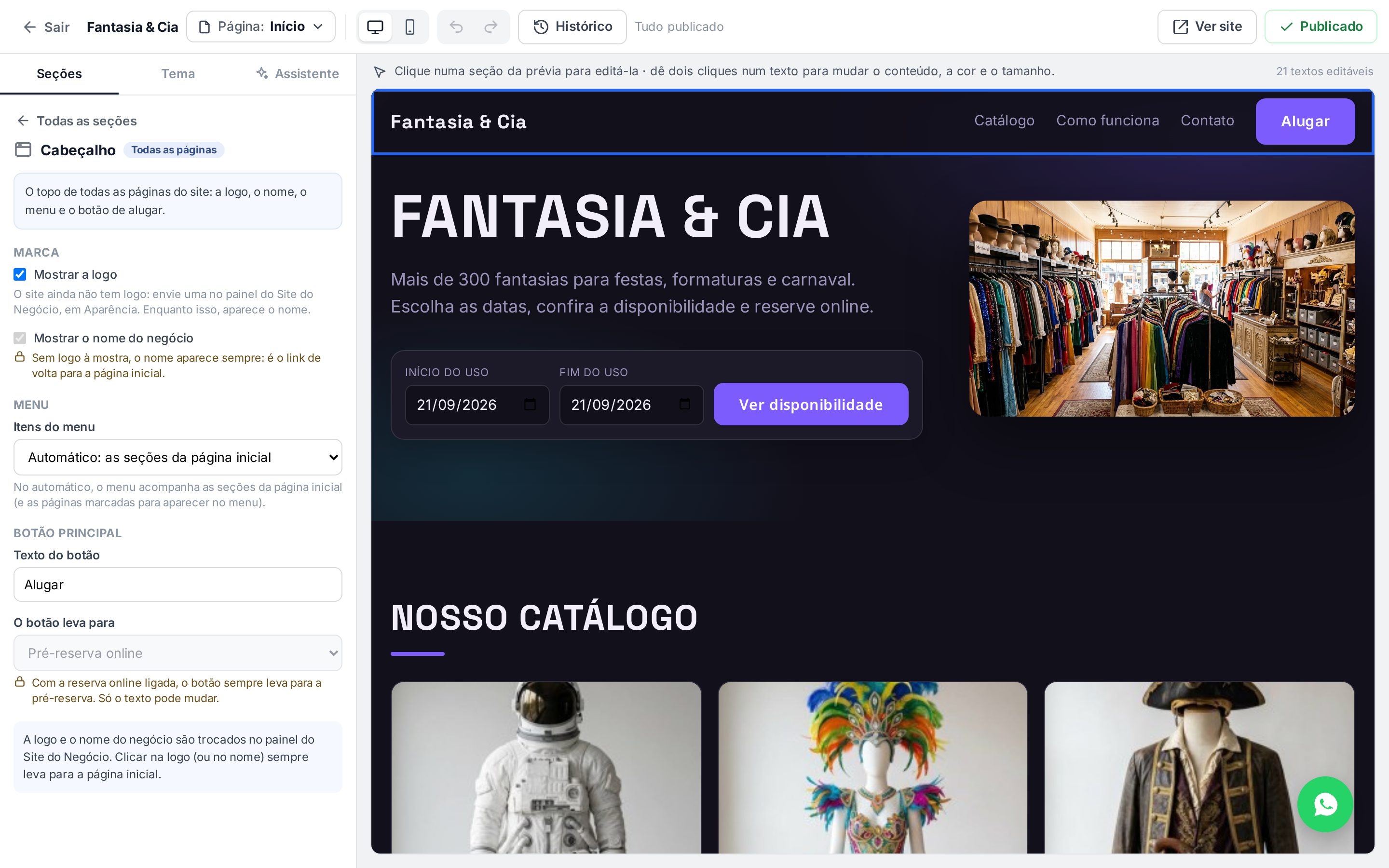Open the Itens do menu dropdown
The height and width of the screenshot is (868, 1389).
[178, 458]
